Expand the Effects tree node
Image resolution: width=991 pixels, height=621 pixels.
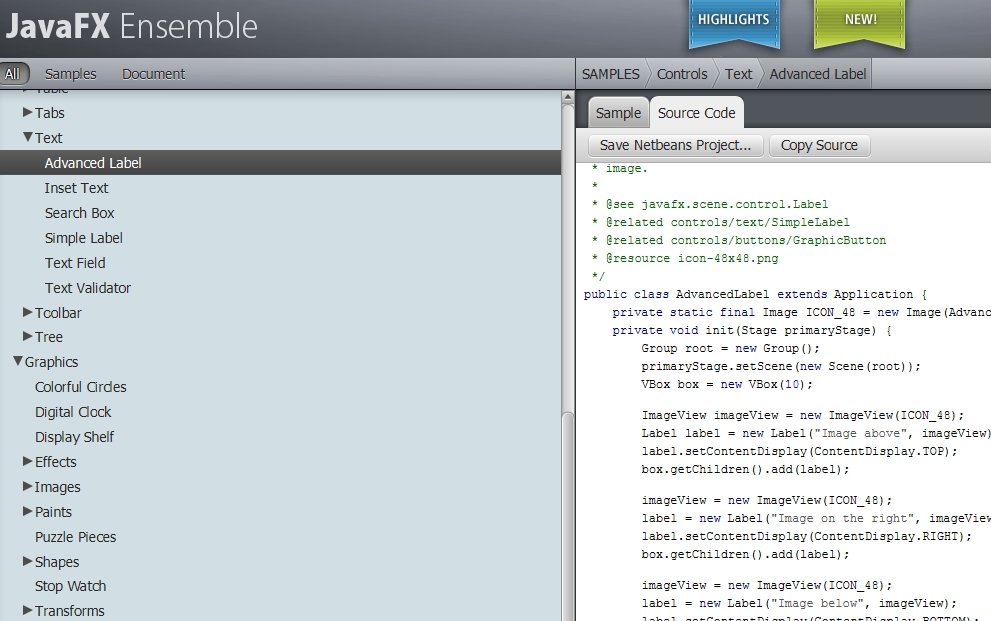[28, 462]
